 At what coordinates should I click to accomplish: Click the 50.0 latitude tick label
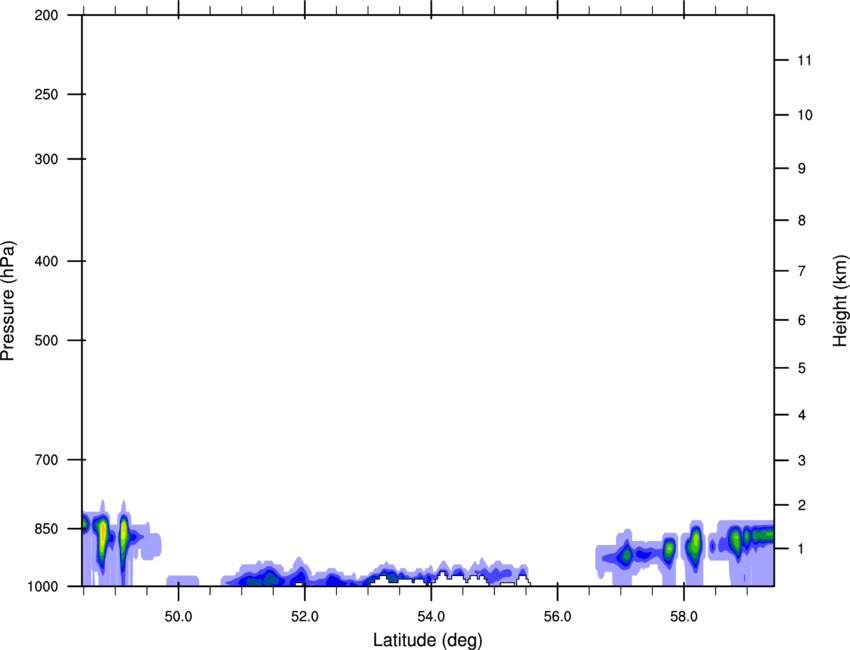(x=178, y=617)
